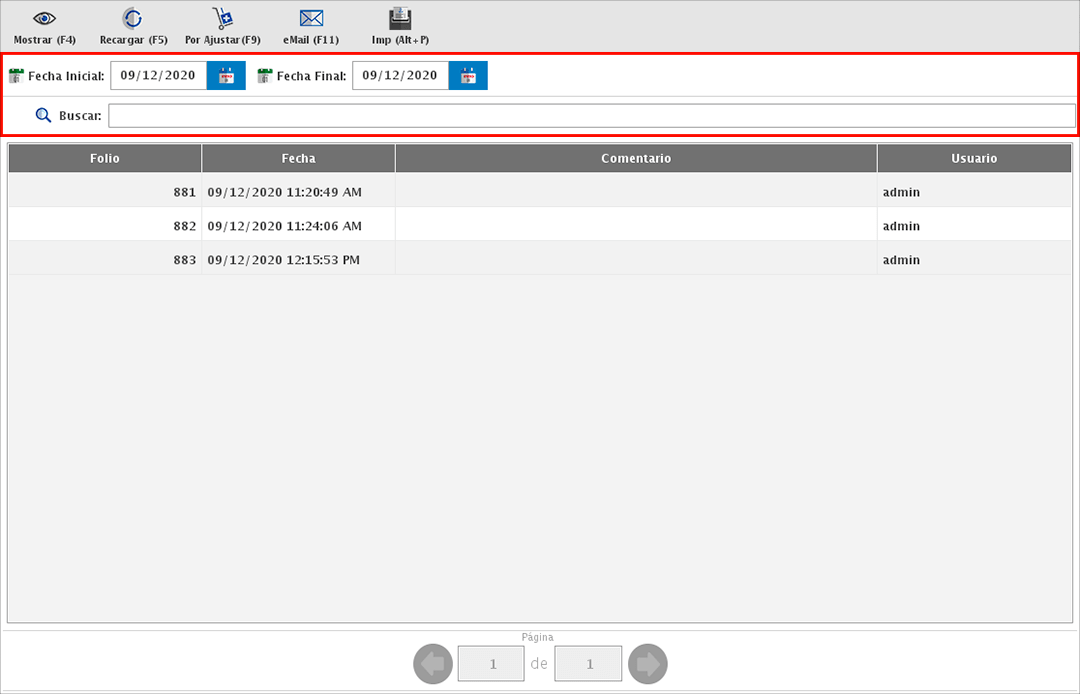Sort by the Fecha column header

click(x=298, y=159)
